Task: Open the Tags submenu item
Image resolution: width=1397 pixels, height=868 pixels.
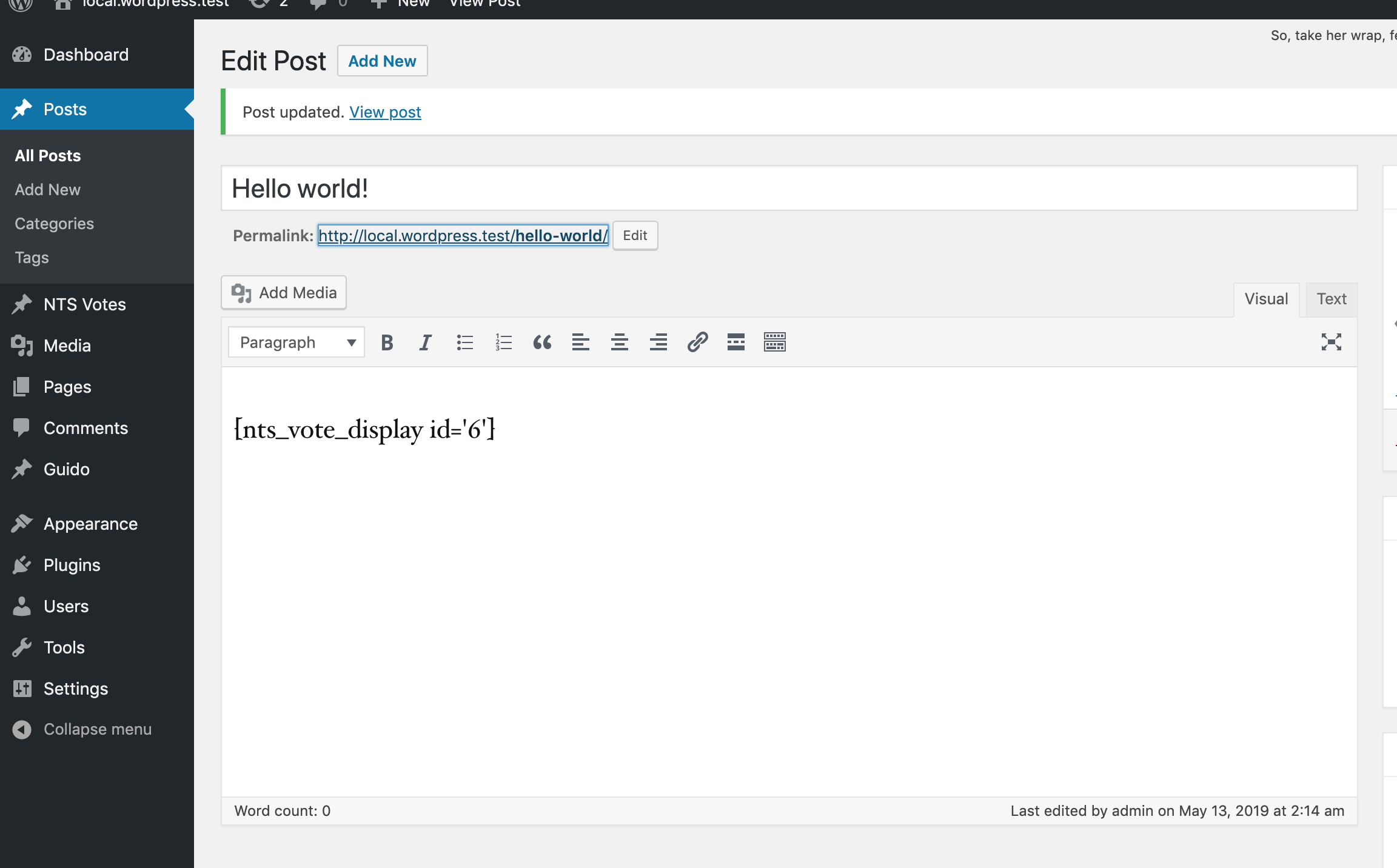Action: (32, 258)
